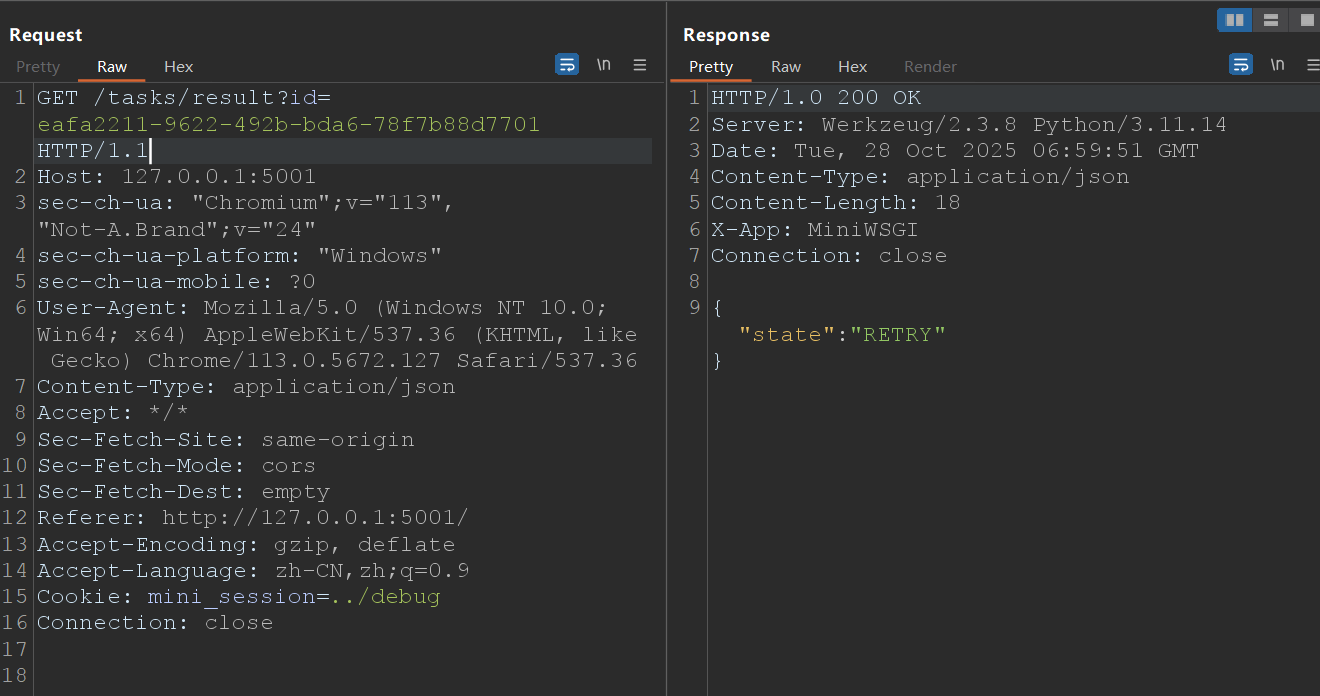Place cursor in the task id UUID
Viewport: 1320px width, 696px height.
[x=288, y=125]
